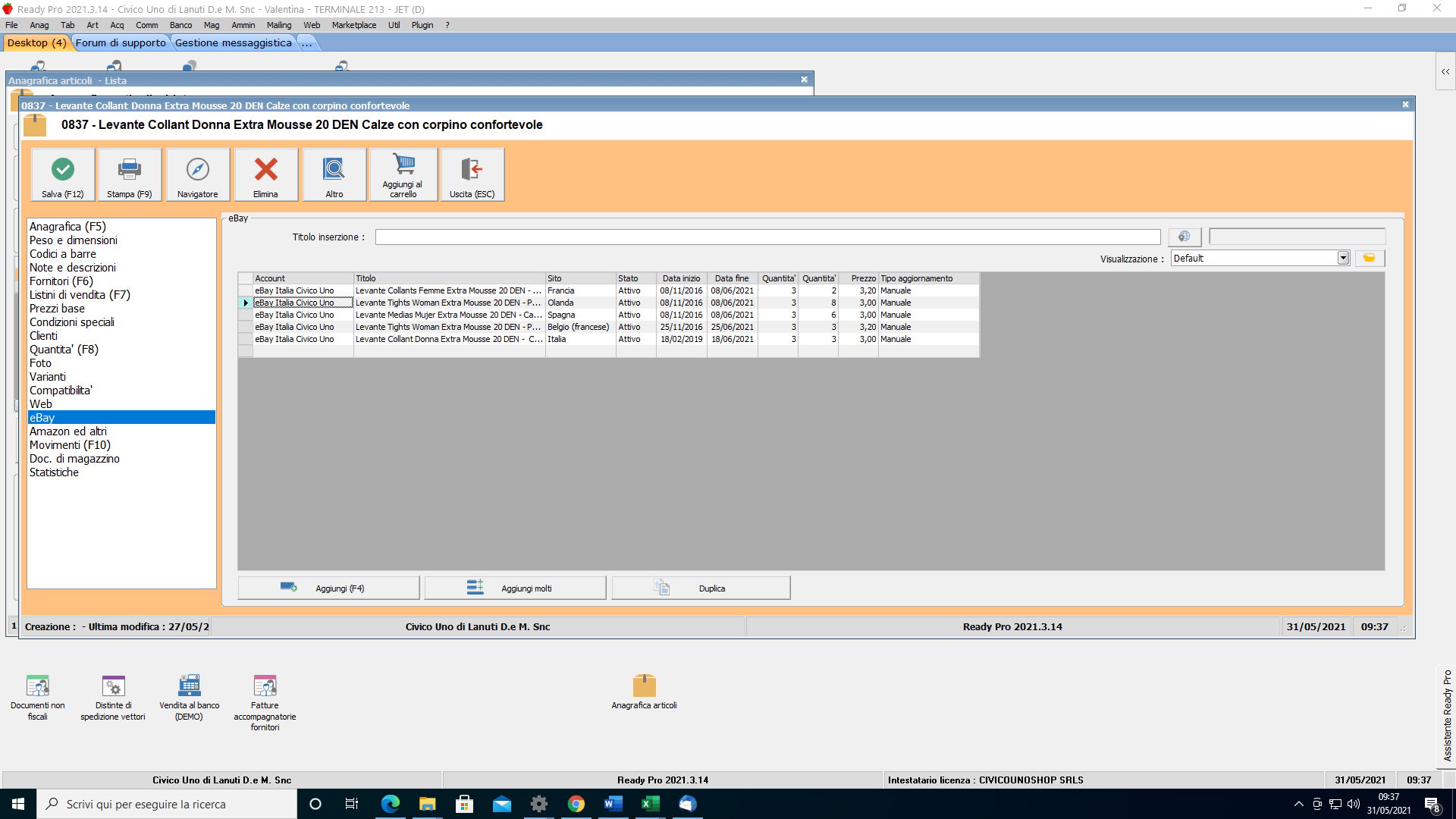Open the Assistente Ready Pro side tab
The height and width of the screenshot is (819, 1456).
point(1447,715)
